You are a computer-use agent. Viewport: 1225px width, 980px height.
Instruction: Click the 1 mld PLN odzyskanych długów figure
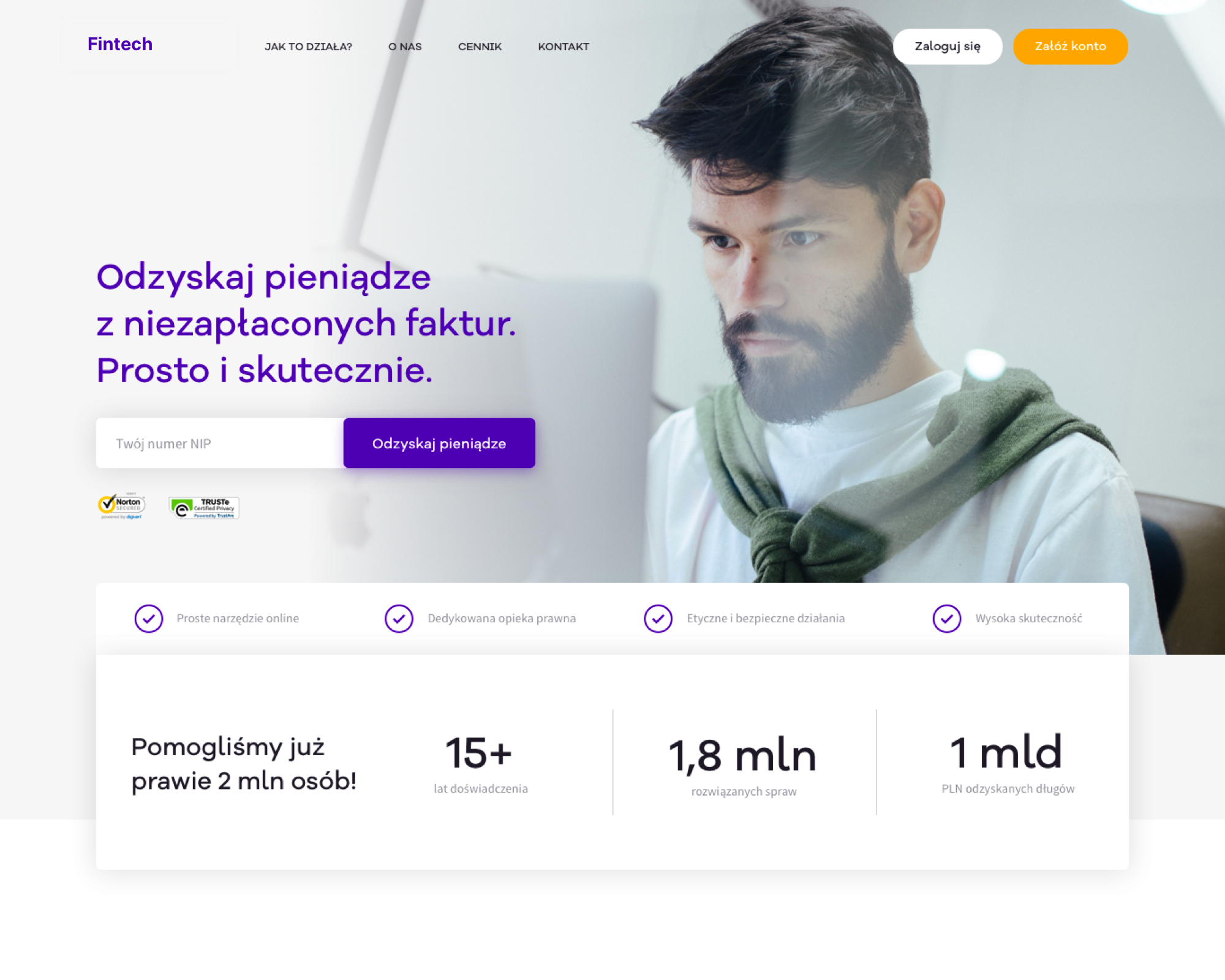pos(1008,764)
